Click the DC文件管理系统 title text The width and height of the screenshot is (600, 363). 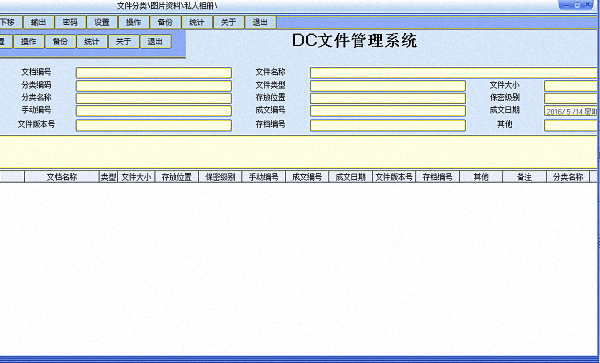click(354, 41)
